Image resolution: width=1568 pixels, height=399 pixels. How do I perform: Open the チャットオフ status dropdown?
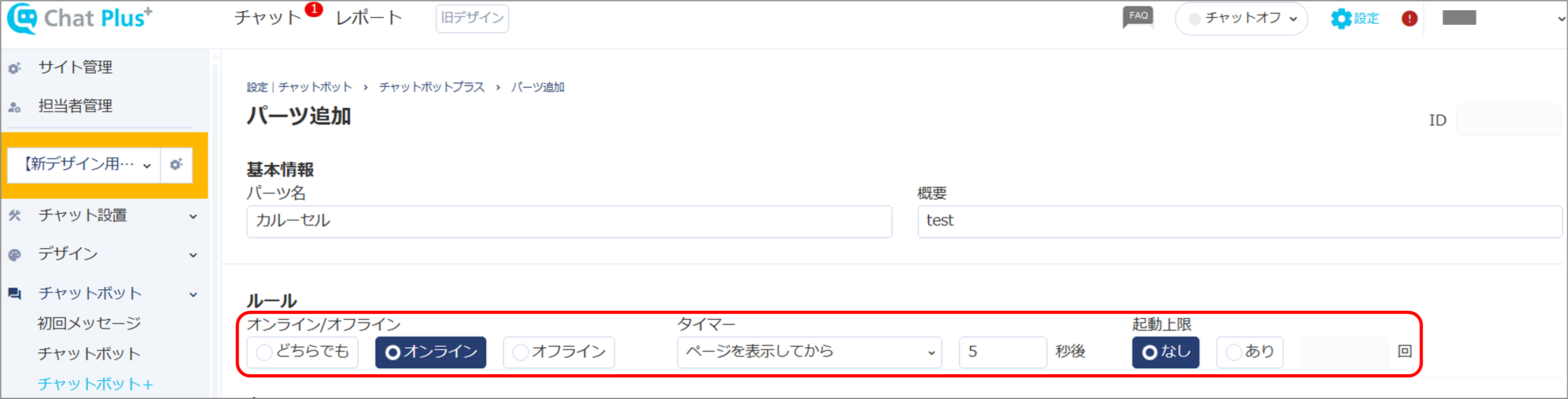coord(1241,18)
